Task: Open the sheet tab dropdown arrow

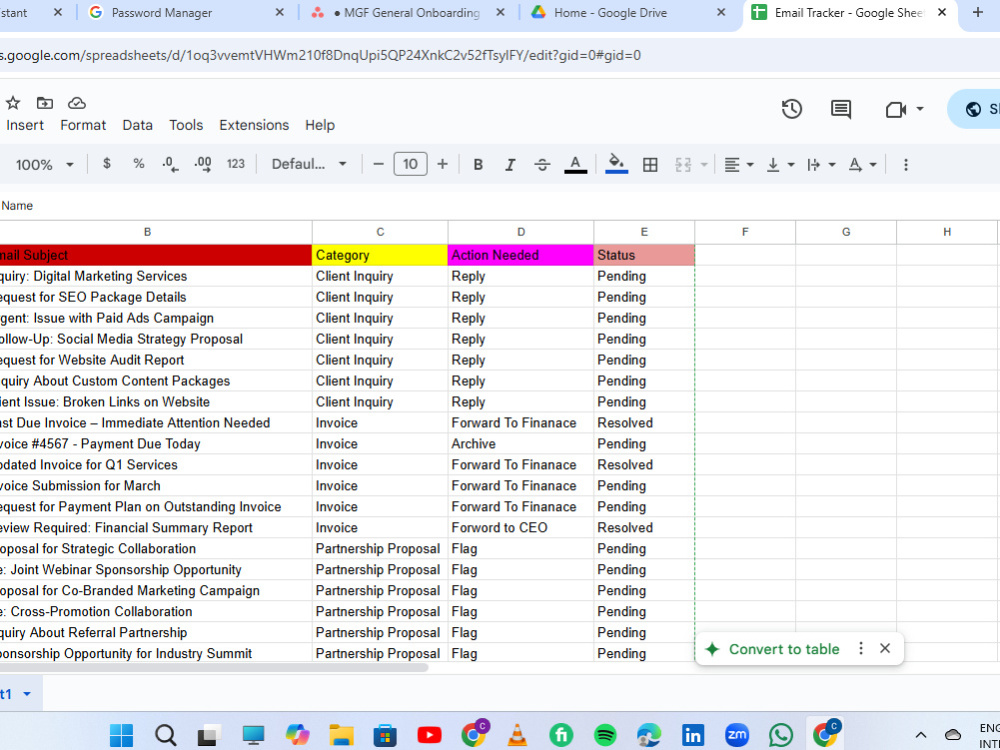Action: click(x=27, y=694)
